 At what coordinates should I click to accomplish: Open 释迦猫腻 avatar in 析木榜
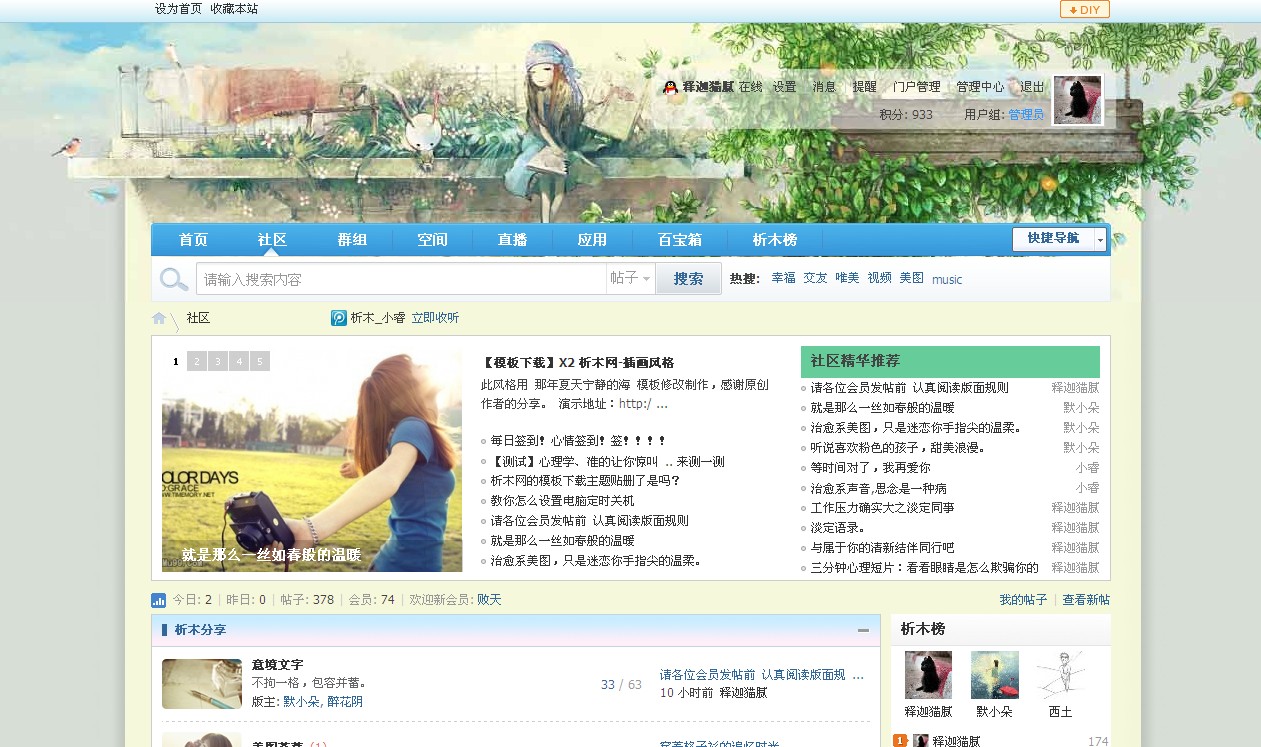tap(929, 675)
